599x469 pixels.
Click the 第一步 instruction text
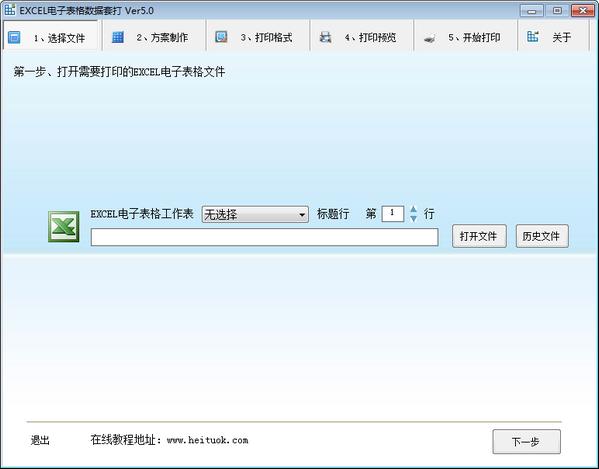119,72
